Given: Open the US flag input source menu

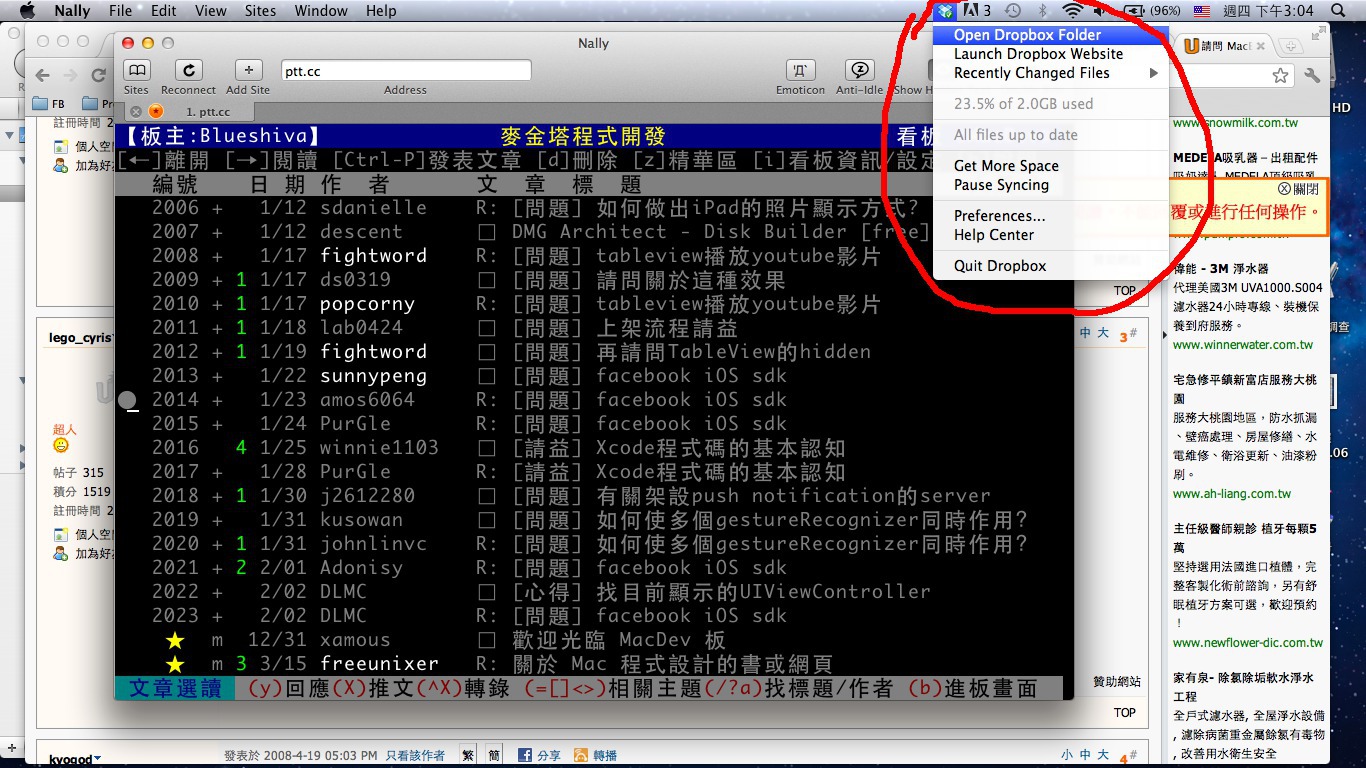Looking at the screenshot, I should pyautogui.click(x=1202, y=11).
